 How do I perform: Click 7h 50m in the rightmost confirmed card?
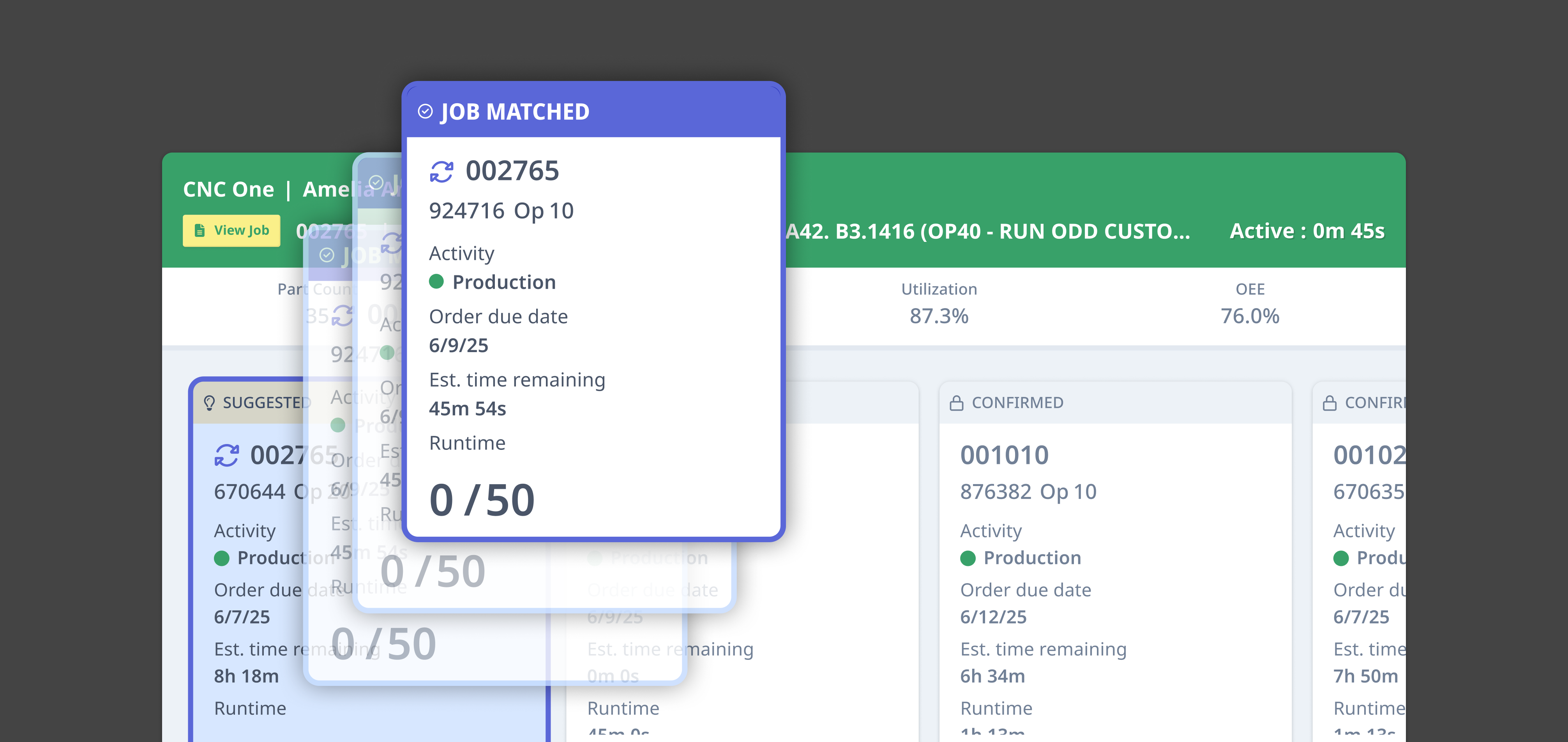pos(1365,676)
